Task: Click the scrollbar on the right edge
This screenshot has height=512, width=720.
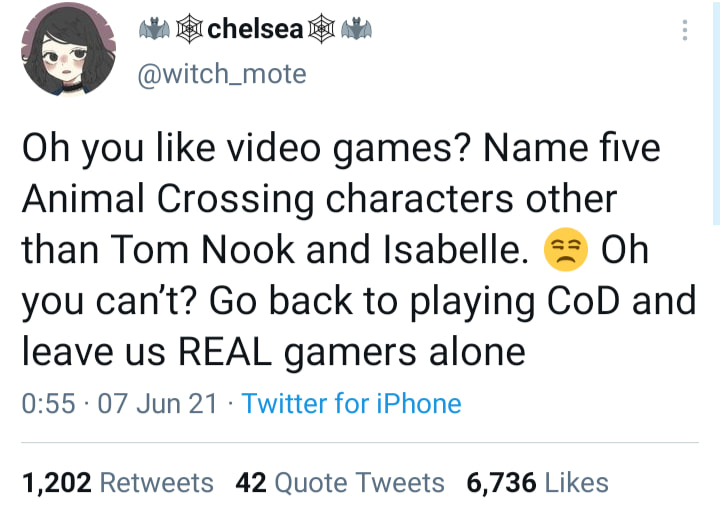Action: [716, 113]
